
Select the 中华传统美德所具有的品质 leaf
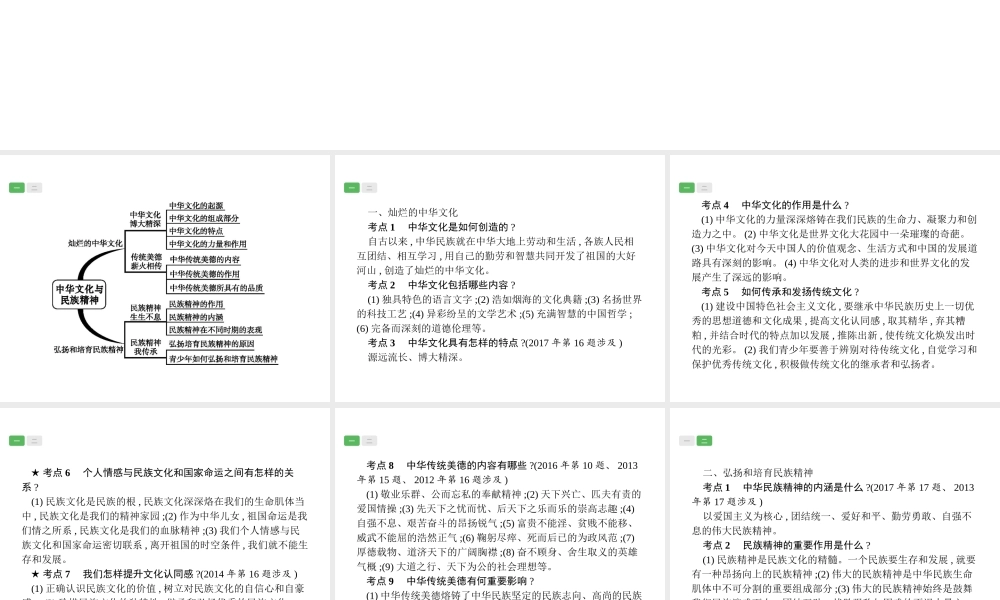pyautogui.click(x=216, y=288)
